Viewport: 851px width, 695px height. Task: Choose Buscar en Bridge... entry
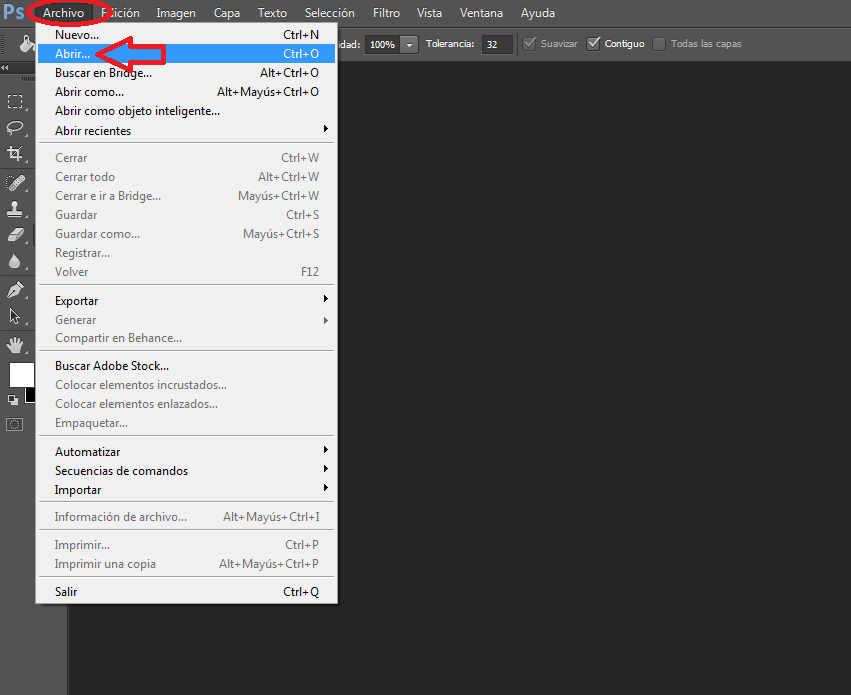click(186, 72)
